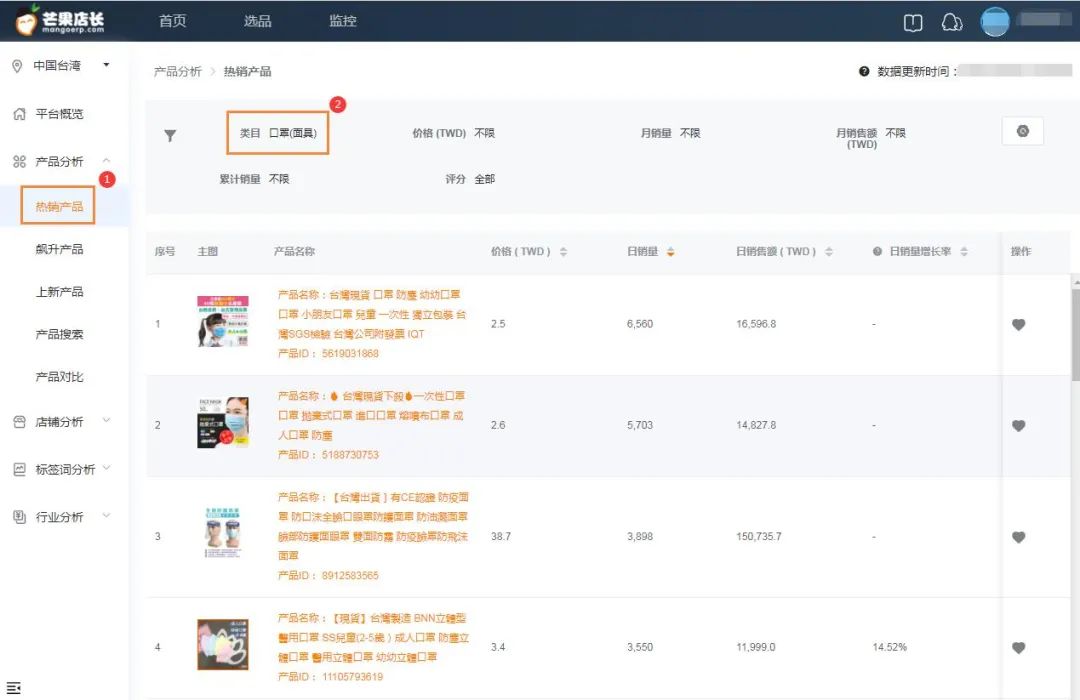The image size is (1080, 700).
Task: Open the 累计销量 不限 filter
Action: [254, 179]
